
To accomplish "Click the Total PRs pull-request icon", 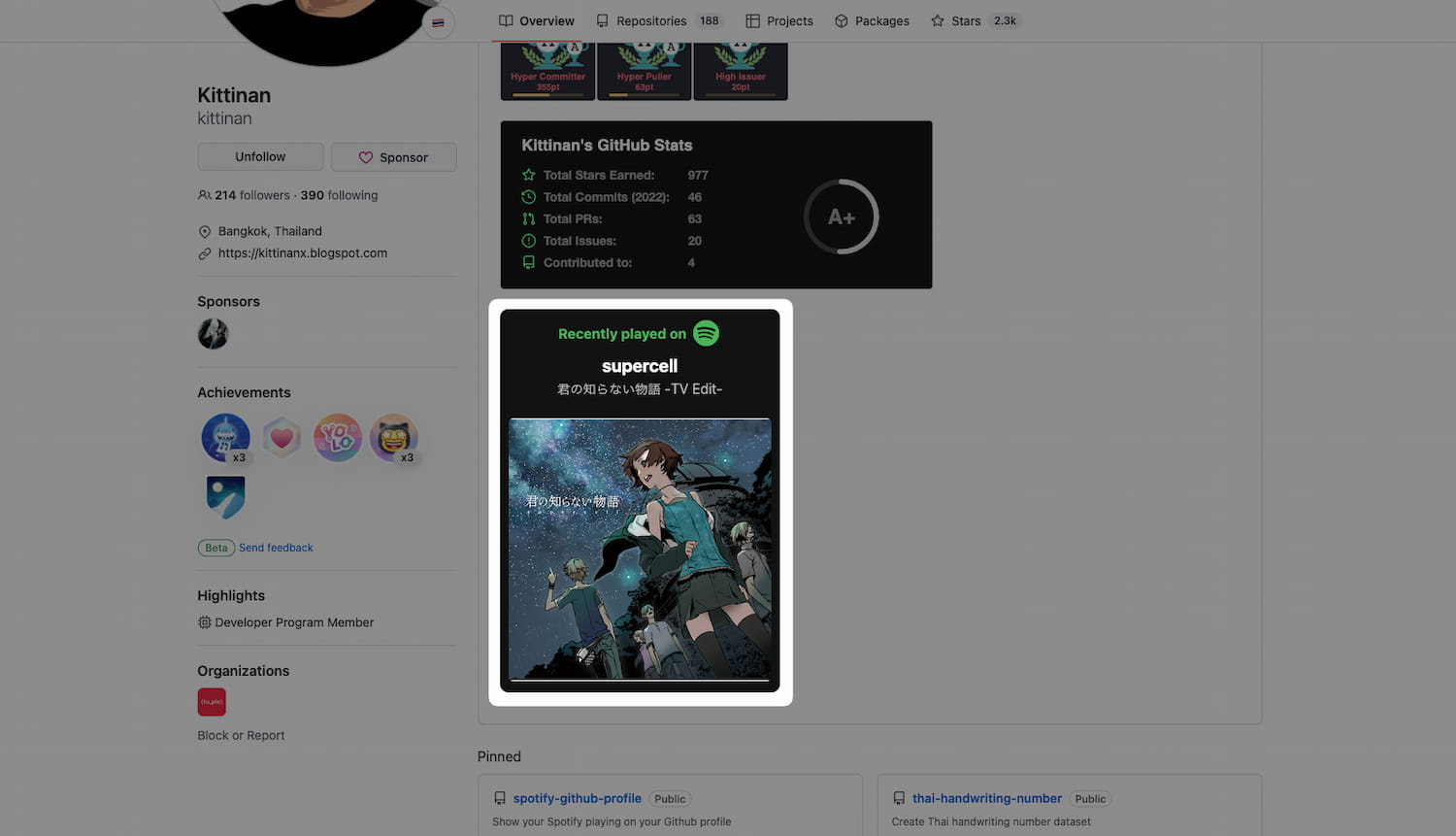I will pos(529,218).
